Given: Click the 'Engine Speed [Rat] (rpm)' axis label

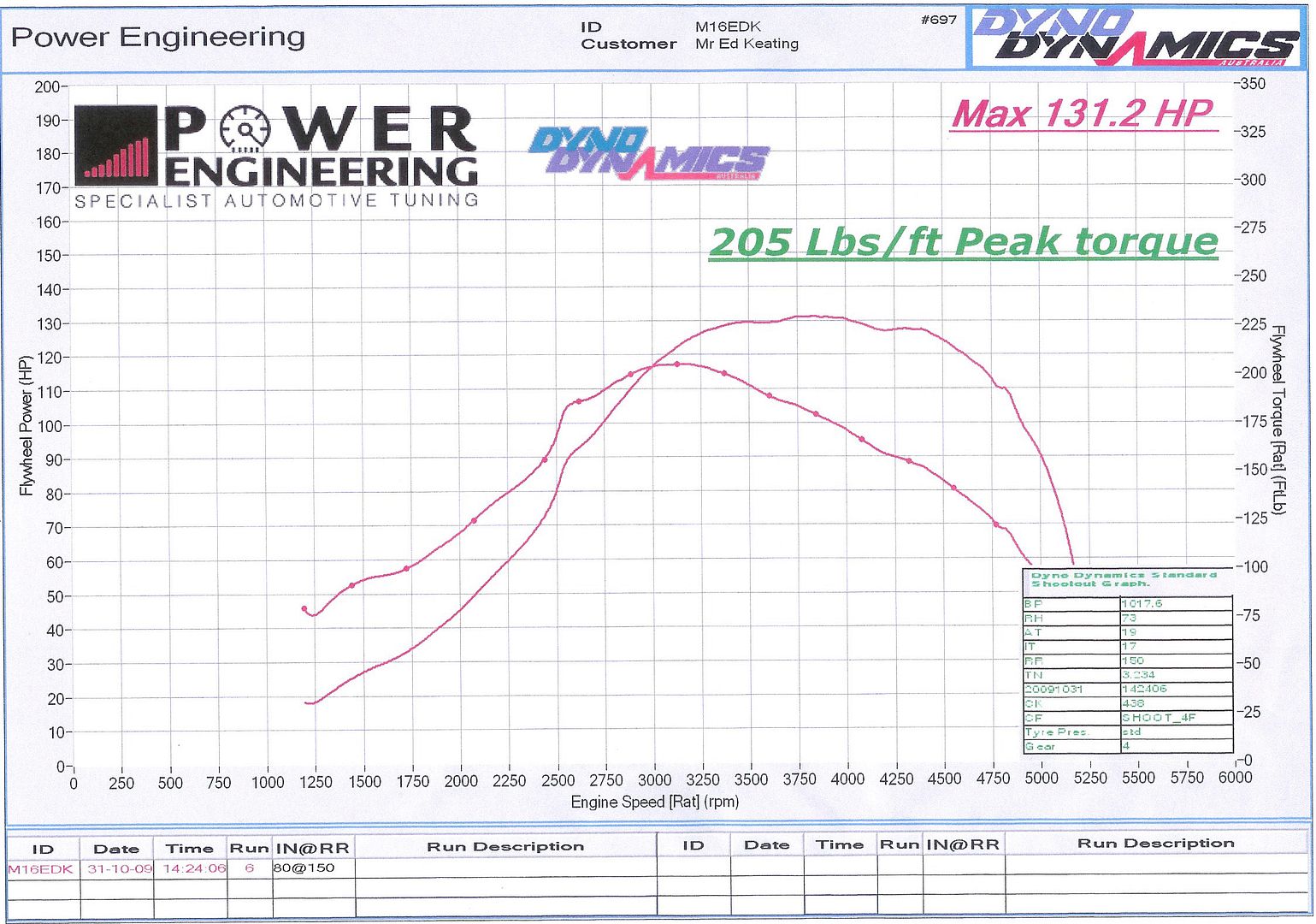Looking at the screenshot, I should [655, 802].
